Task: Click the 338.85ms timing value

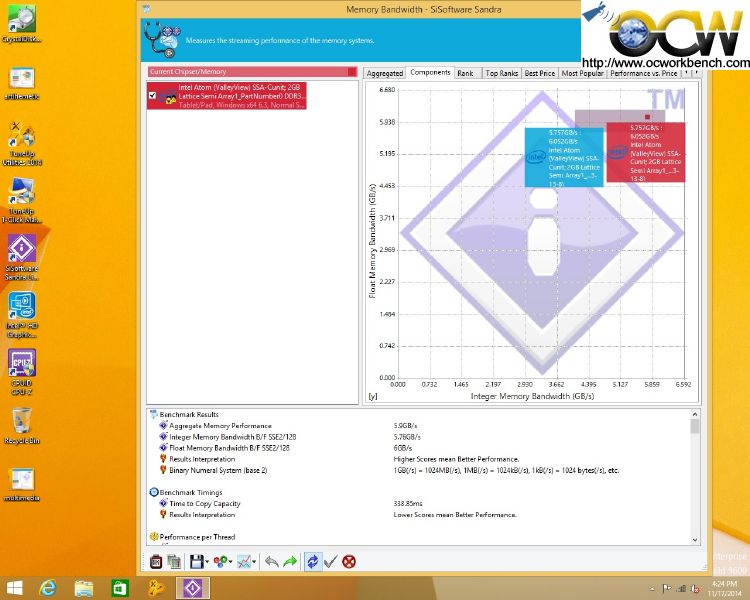Action: point(408,503)
